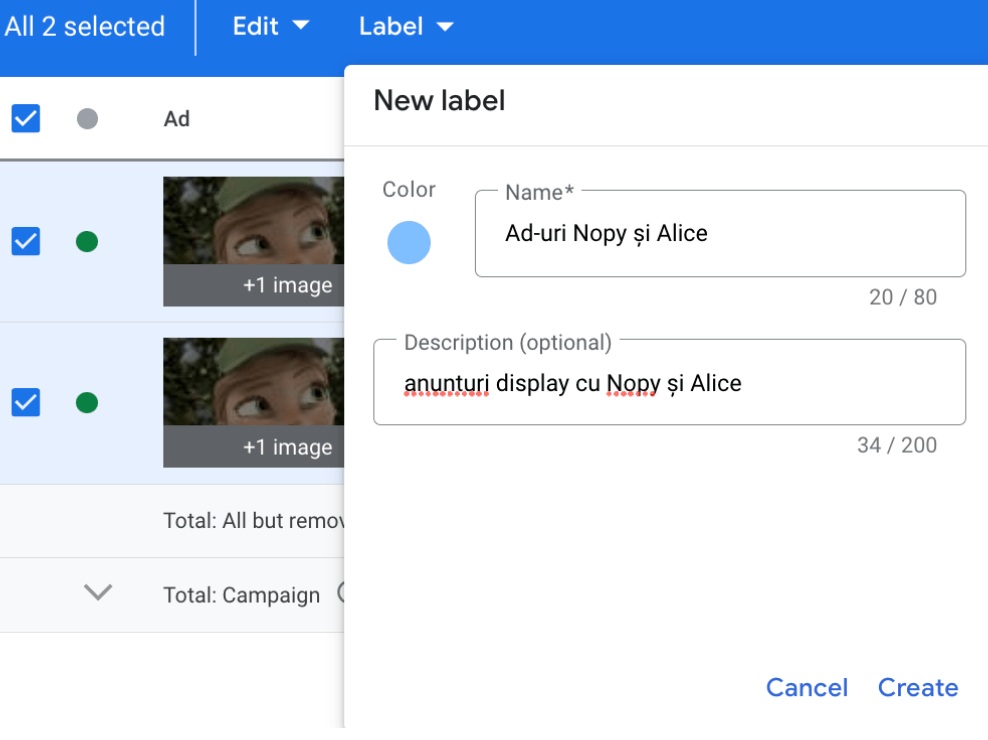
Task: Open the Edit dropdown menu
Action: [270, 27]
